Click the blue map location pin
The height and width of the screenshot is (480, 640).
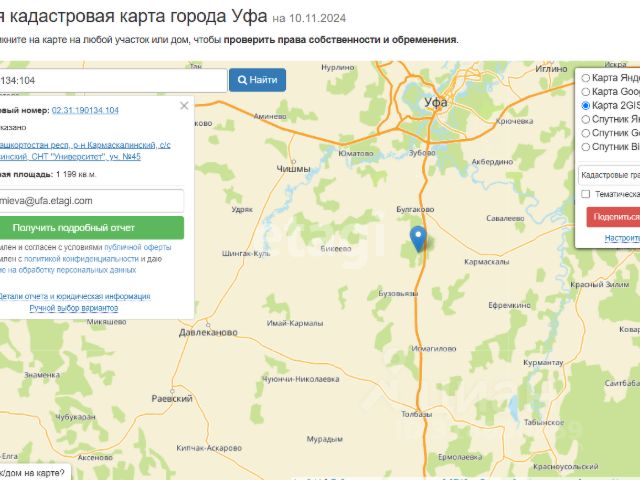[x=418, y=238]
